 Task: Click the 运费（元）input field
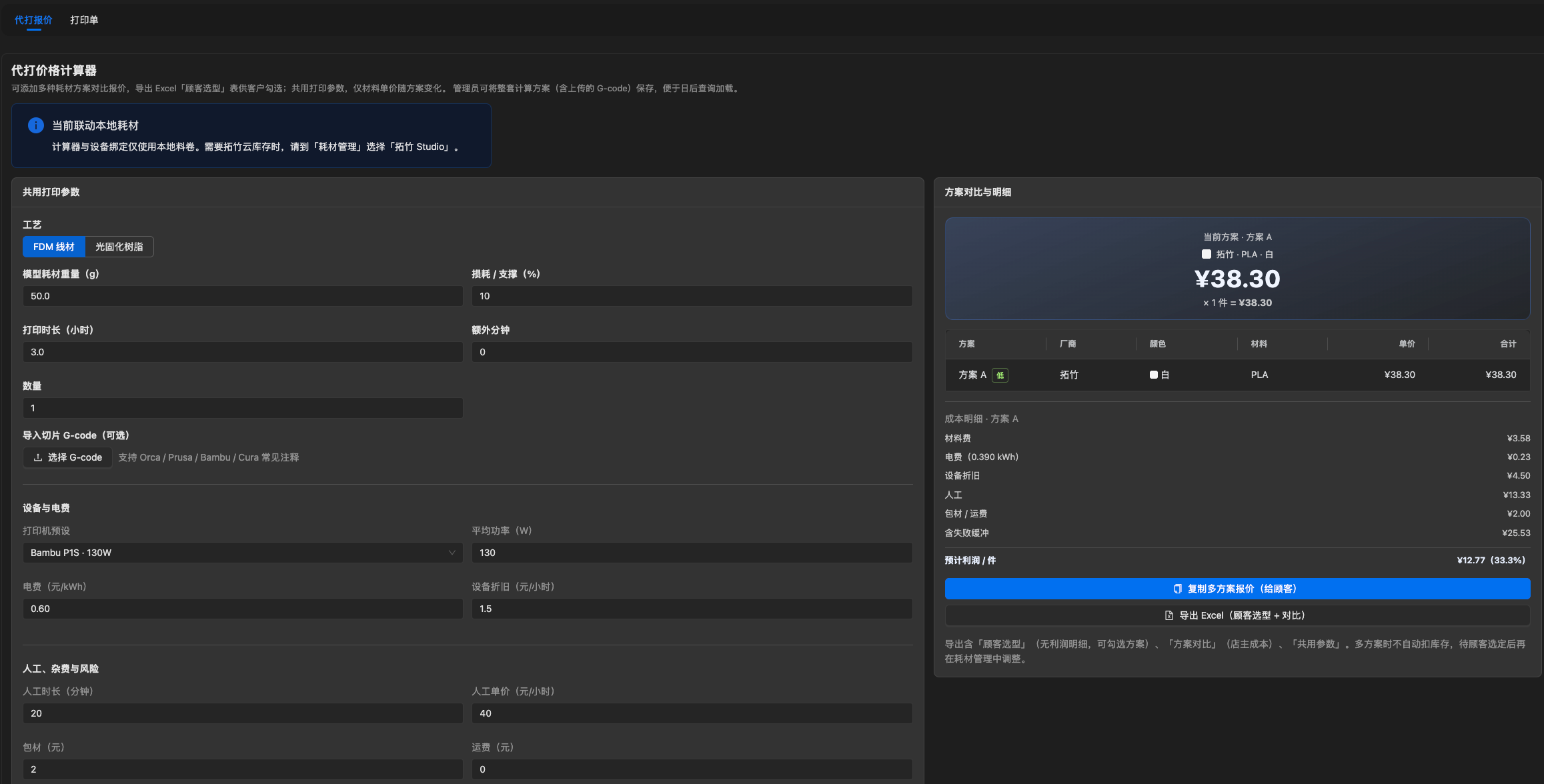click(692, 769)
